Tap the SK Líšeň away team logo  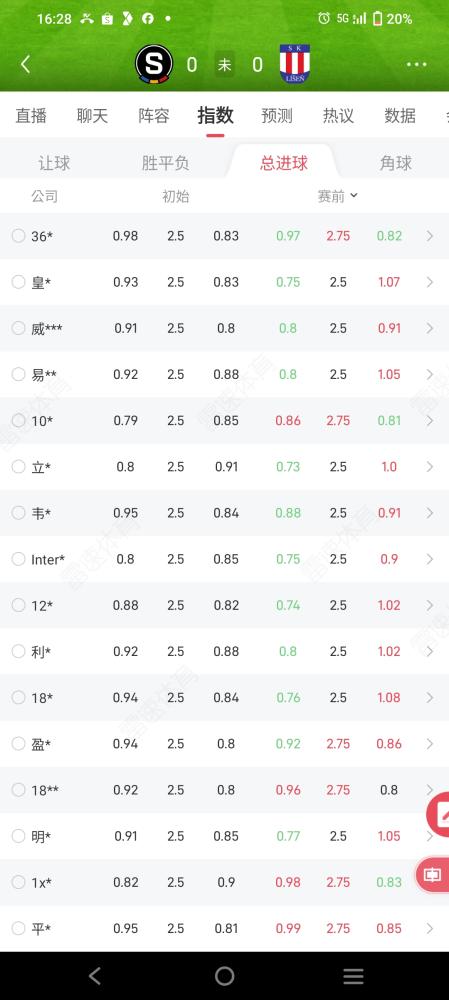[x=295, y=64]
